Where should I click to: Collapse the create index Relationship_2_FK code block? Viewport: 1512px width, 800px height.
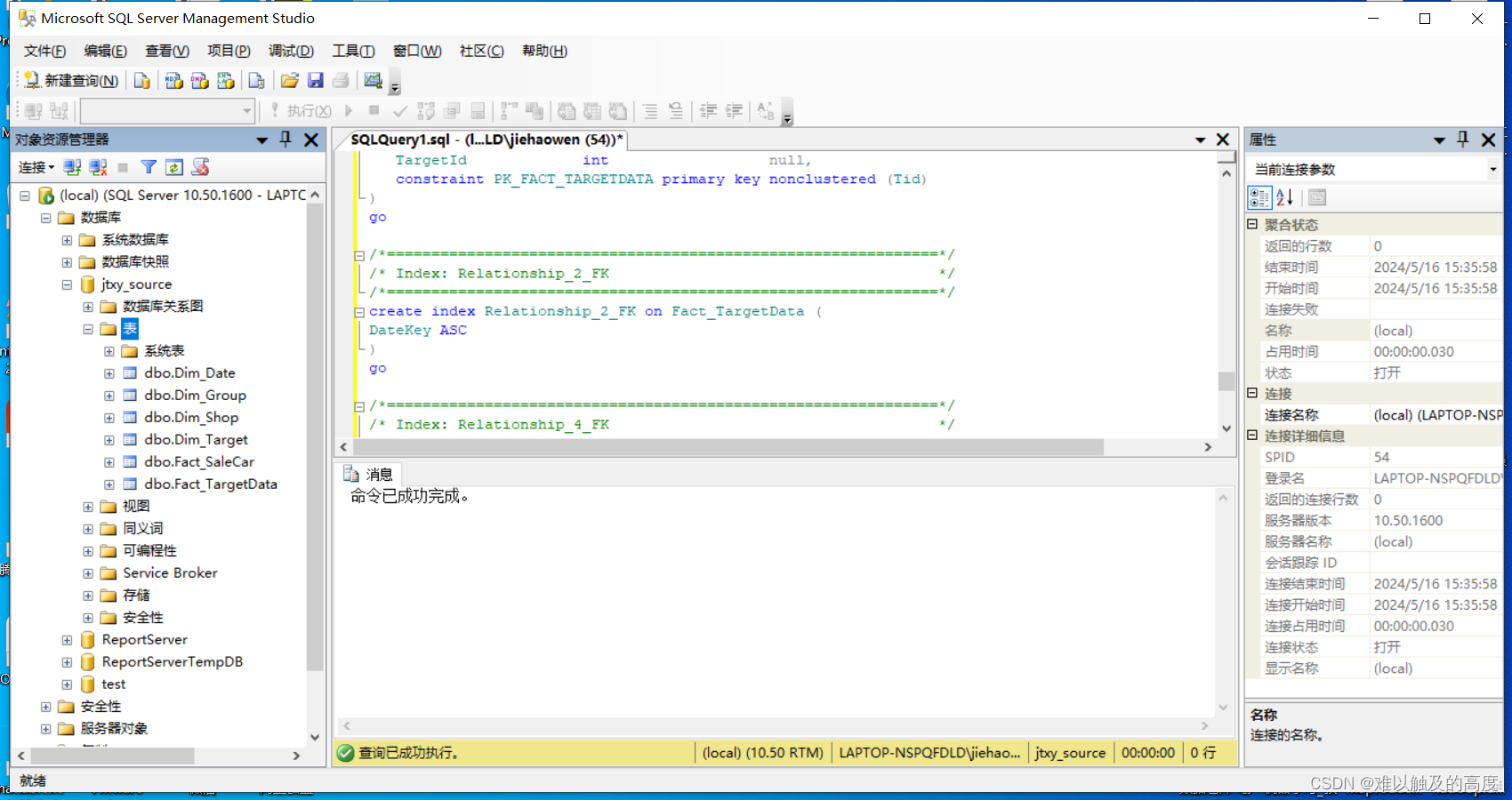359,312
